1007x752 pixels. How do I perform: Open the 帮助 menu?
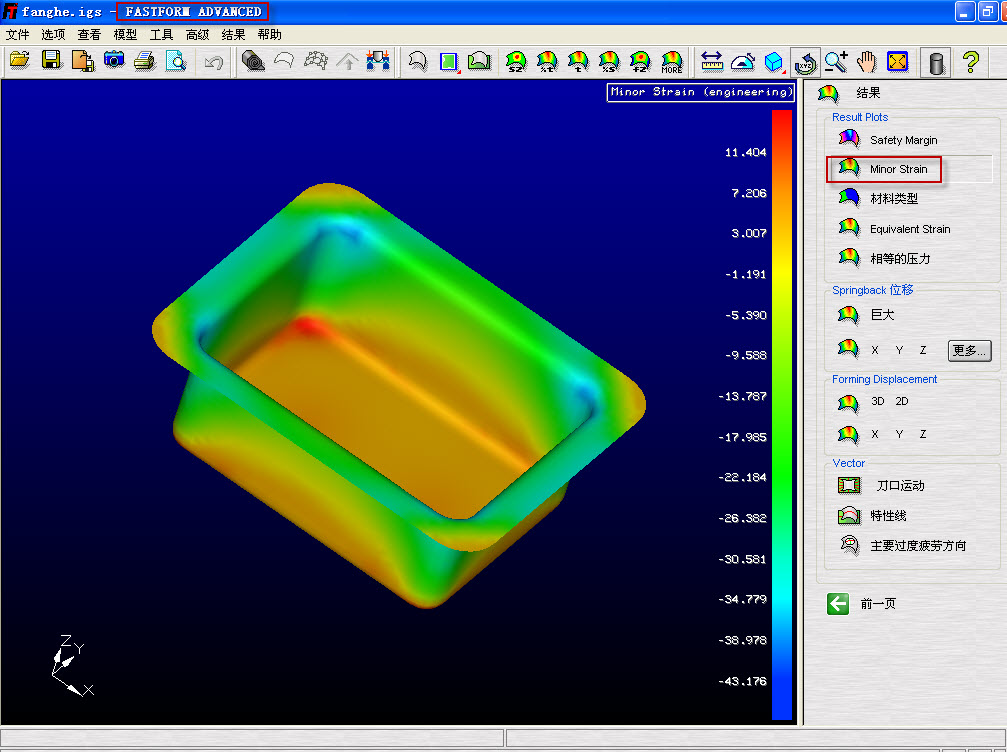click(269, 35)
